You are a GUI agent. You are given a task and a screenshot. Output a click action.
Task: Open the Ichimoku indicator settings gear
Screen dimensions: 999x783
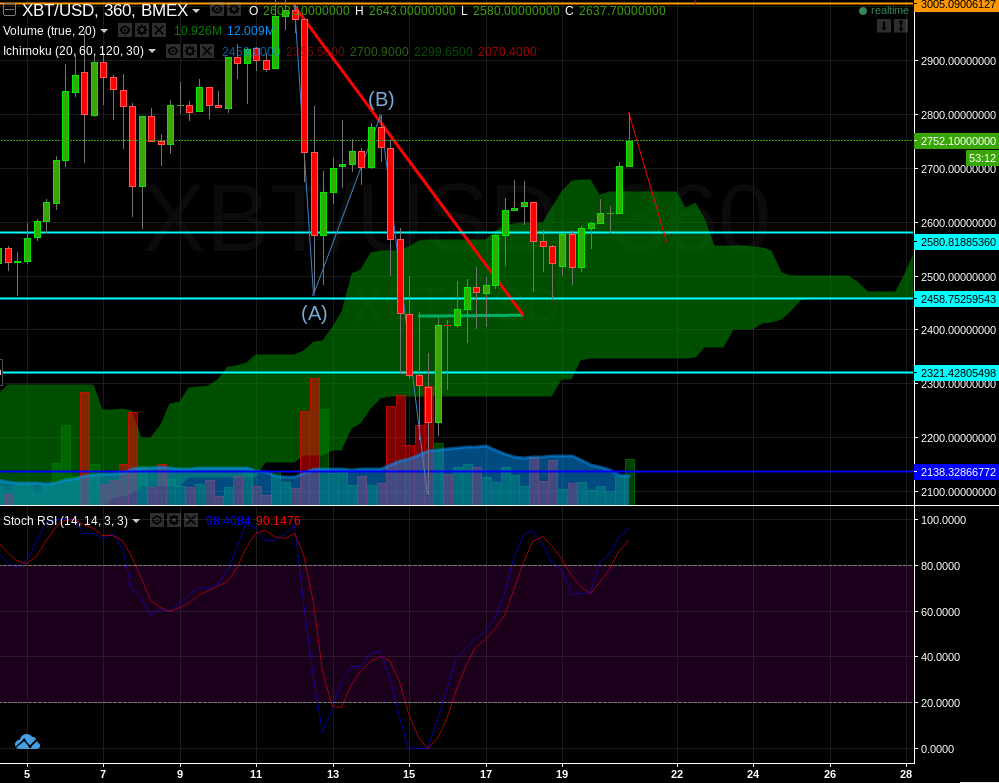click(x=190, y=51)
